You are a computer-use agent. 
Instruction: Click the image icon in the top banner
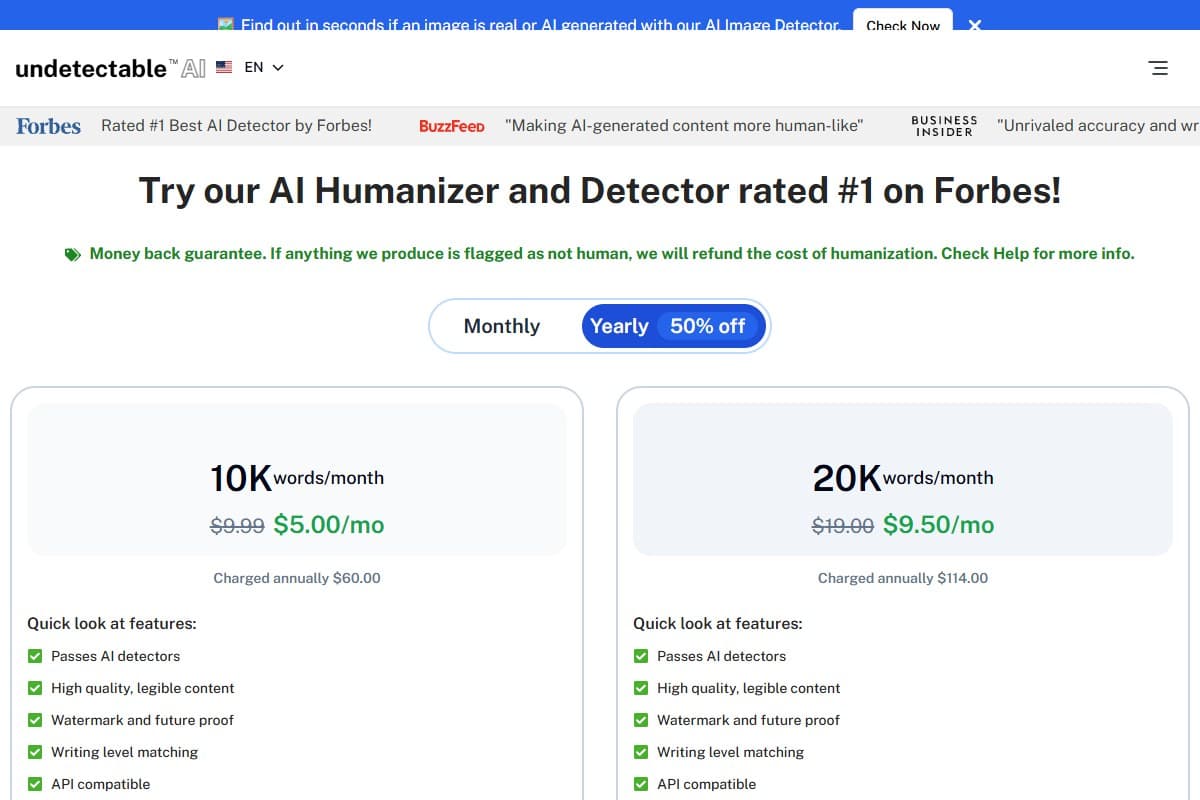coord(226,24)
